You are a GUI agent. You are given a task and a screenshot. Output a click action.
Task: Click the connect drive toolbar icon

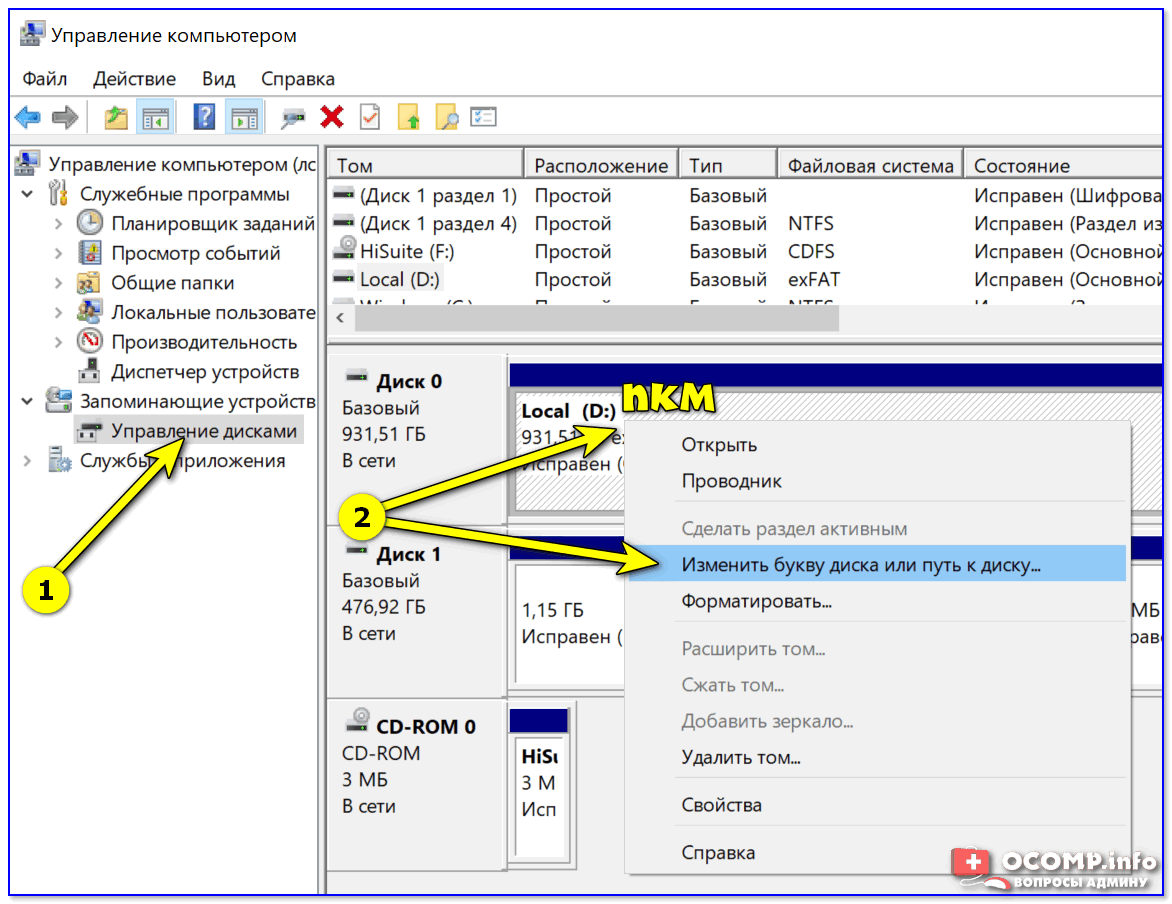click(x=293, y=118)
